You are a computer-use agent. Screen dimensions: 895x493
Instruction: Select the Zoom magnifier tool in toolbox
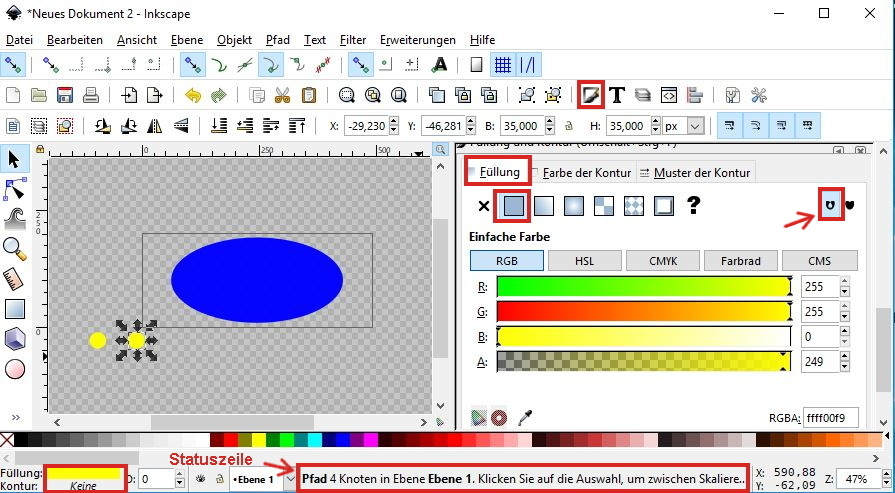(x=14, y=247)
